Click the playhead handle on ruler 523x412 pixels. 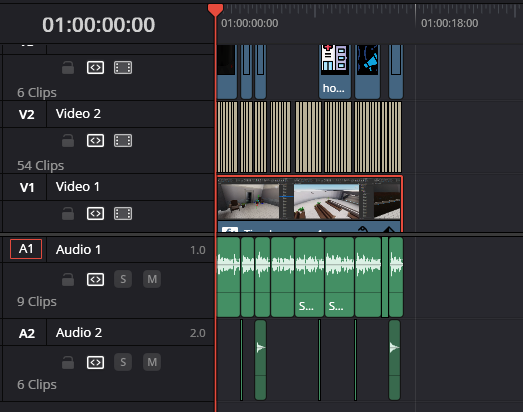click(215, 10)
